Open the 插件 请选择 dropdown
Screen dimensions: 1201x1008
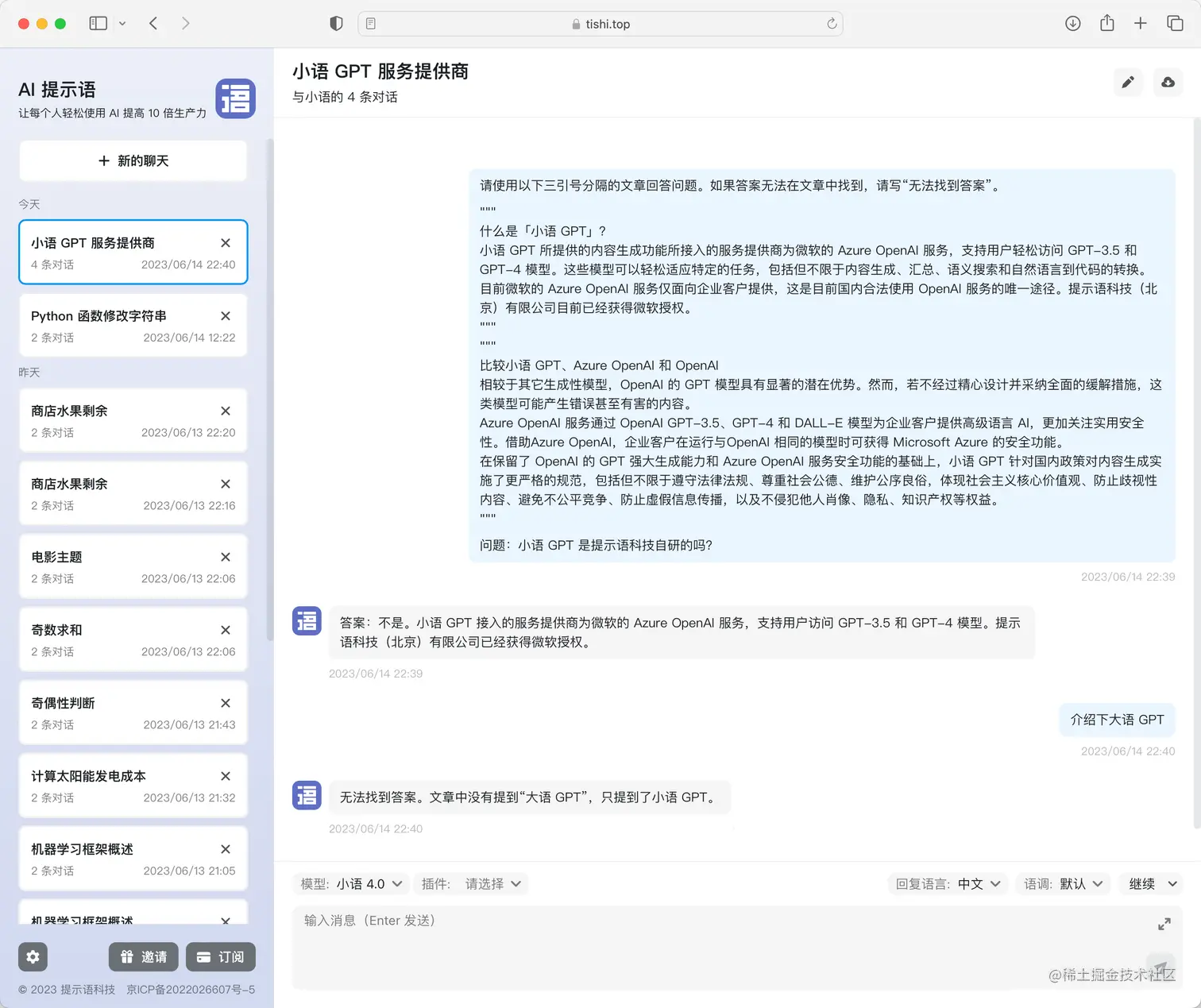point(472,884)
